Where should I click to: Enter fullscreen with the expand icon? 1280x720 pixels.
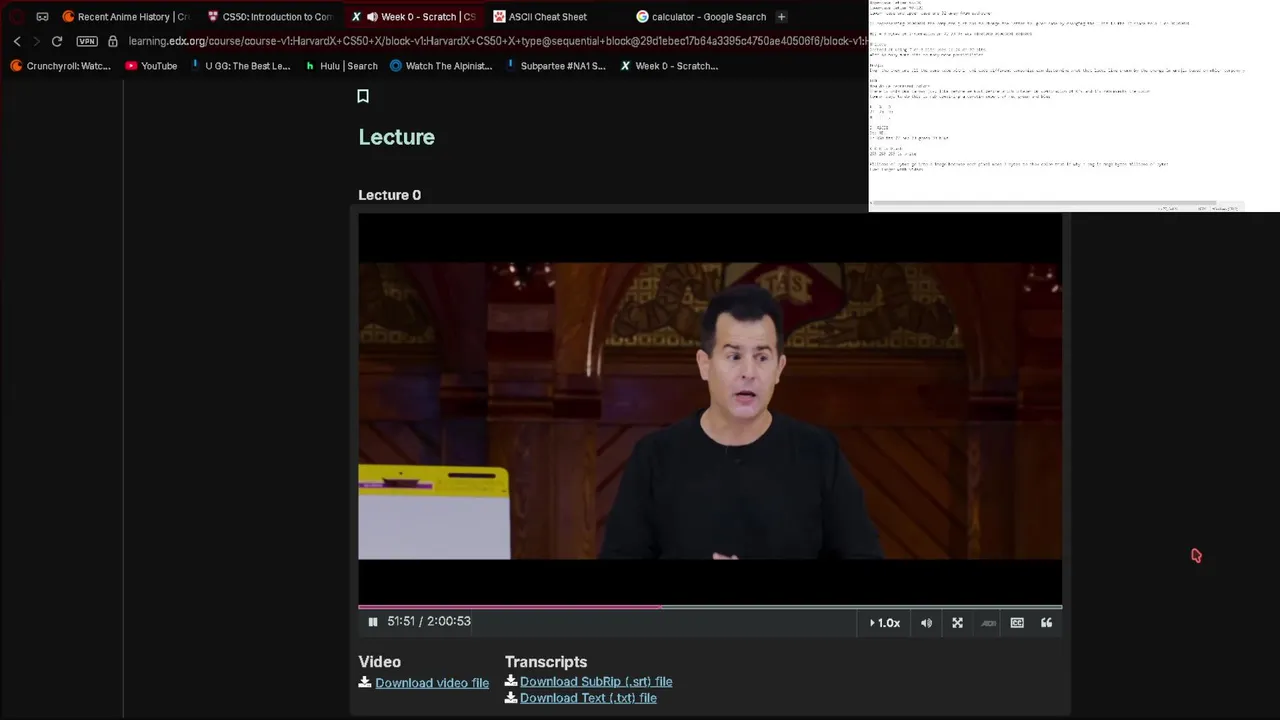[957, 623]
